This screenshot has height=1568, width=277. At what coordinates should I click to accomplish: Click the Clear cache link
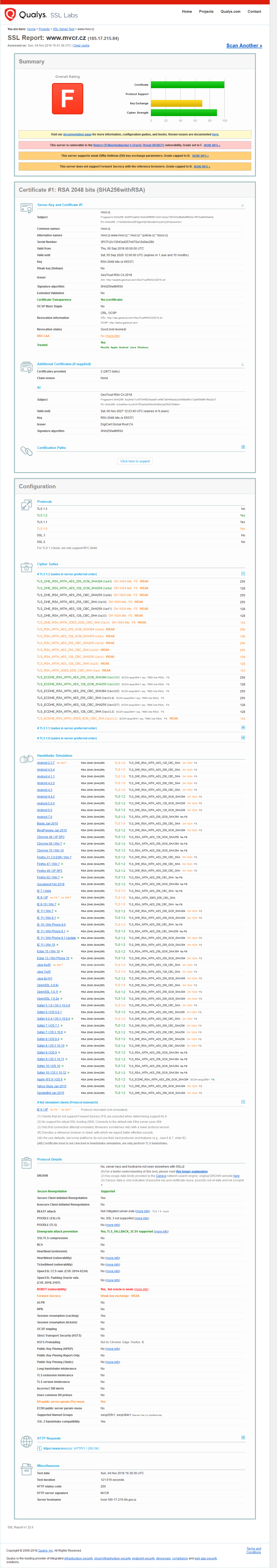[81, 46]
